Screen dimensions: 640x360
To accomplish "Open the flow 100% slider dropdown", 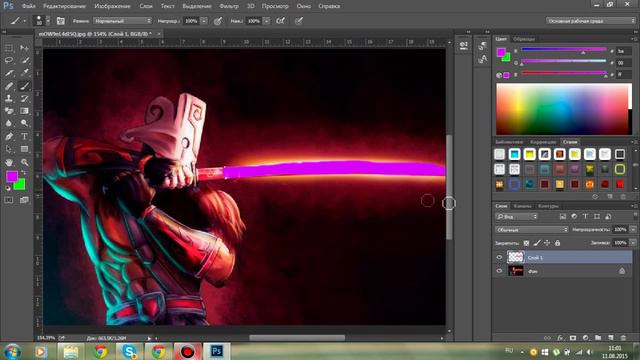I will 266,21.
